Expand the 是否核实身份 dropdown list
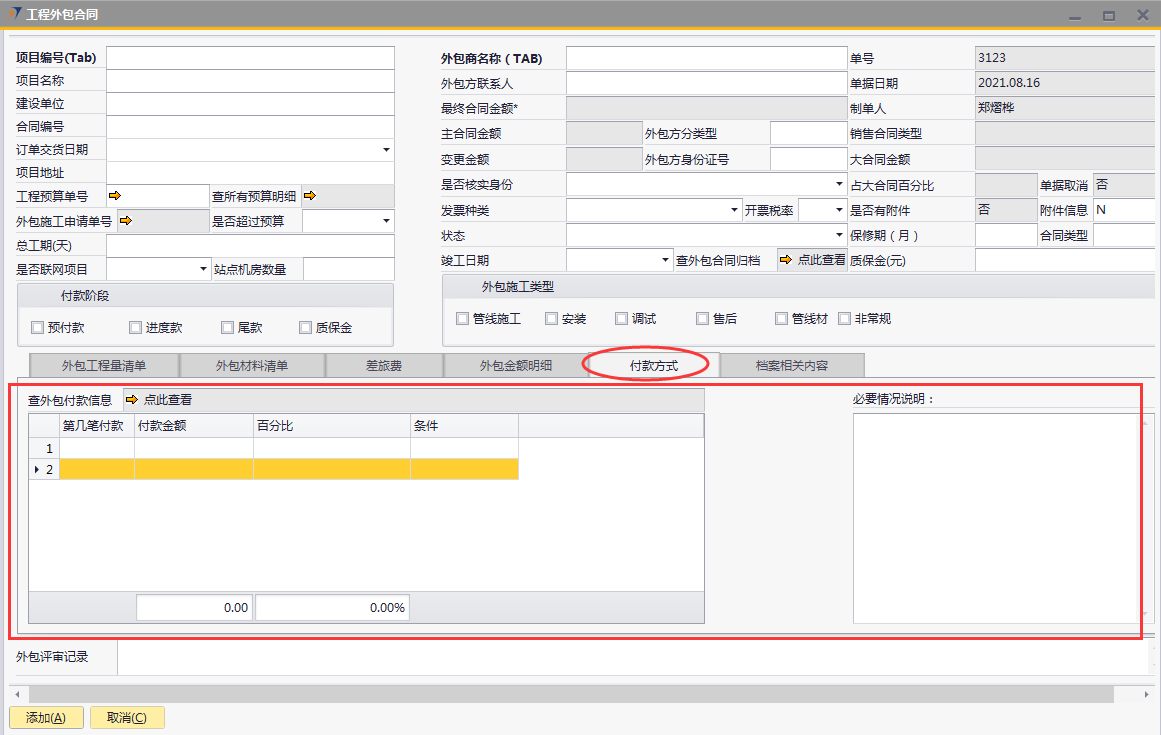This screenshot has height=735, width=1161. pos(839,185)
